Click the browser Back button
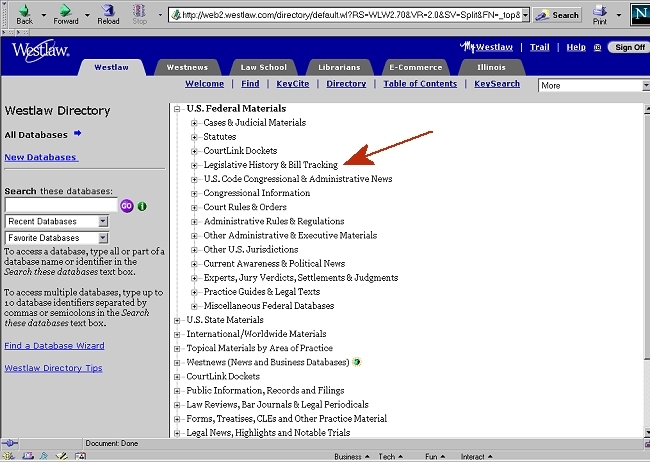 [x=24, y=15]
